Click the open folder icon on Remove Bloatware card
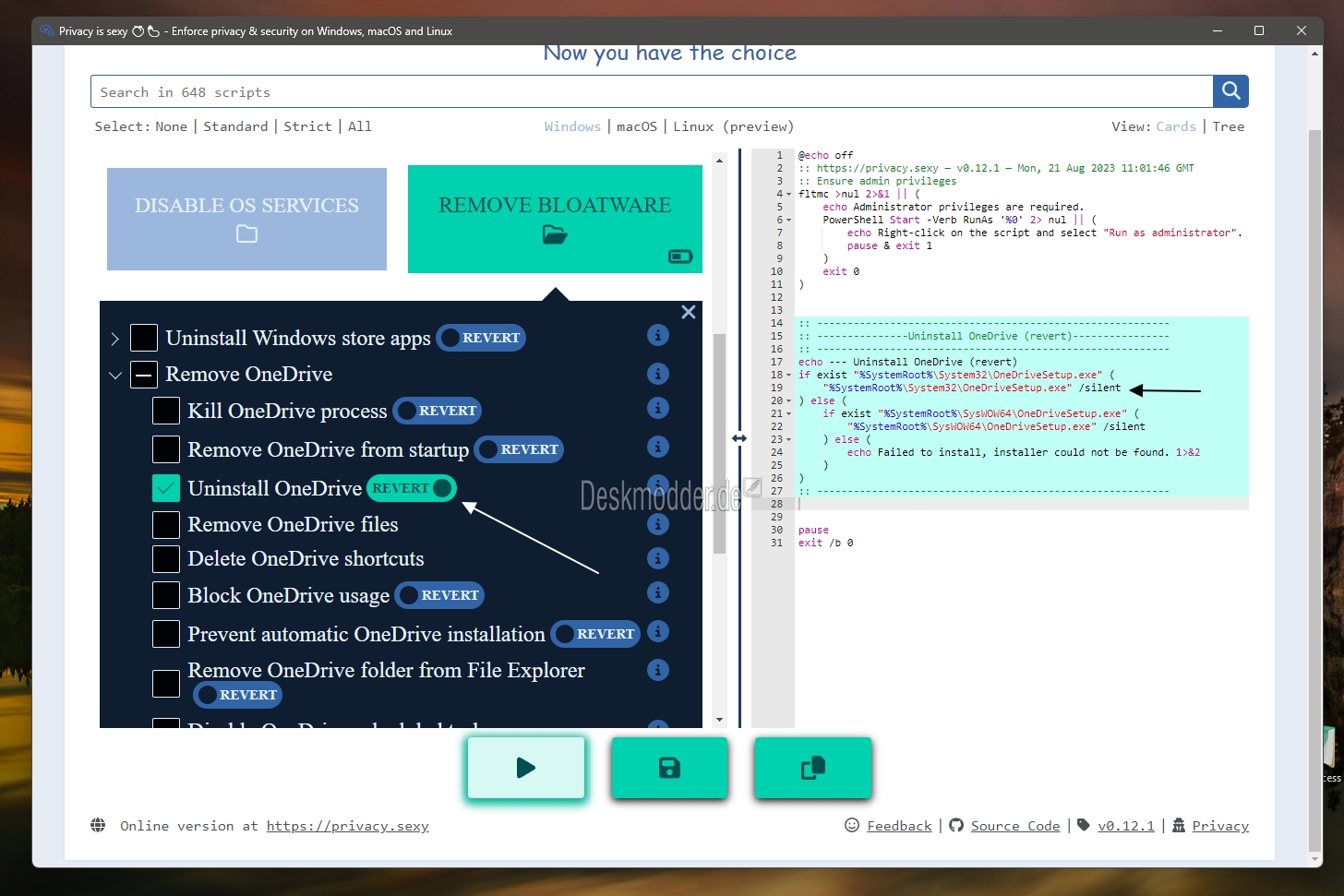The height and width of the screenshot is (896, 1344). [555, 234]
